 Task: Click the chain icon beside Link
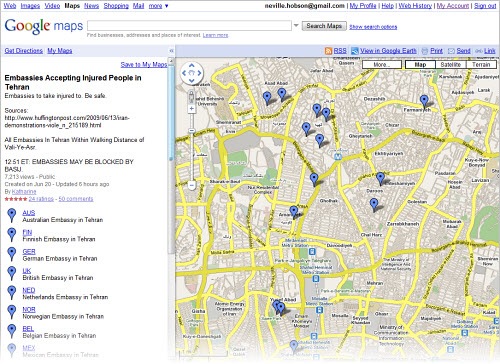[x=479, y=51]
